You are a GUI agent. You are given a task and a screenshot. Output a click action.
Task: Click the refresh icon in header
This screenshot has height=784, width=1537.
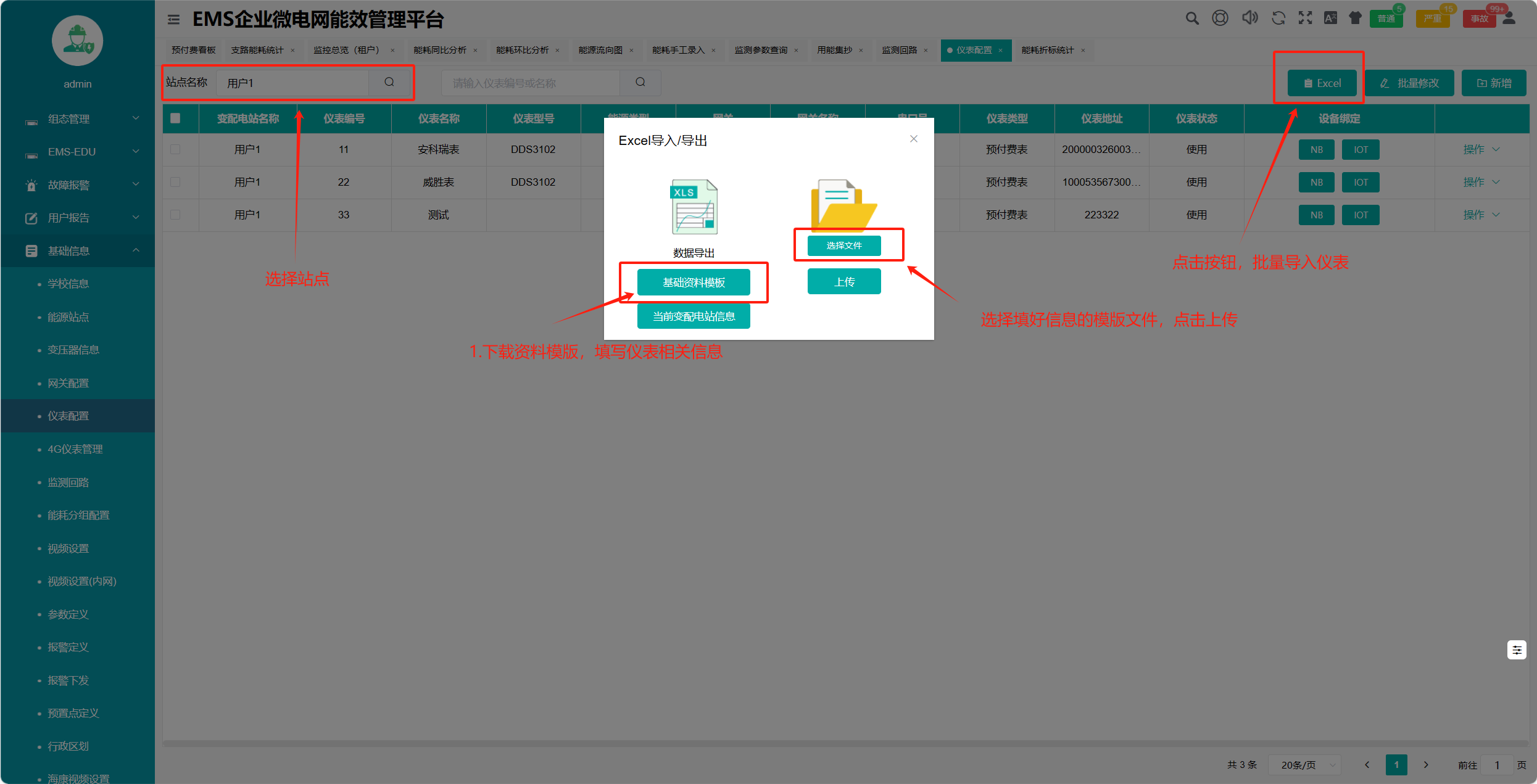coord(1278,19)
